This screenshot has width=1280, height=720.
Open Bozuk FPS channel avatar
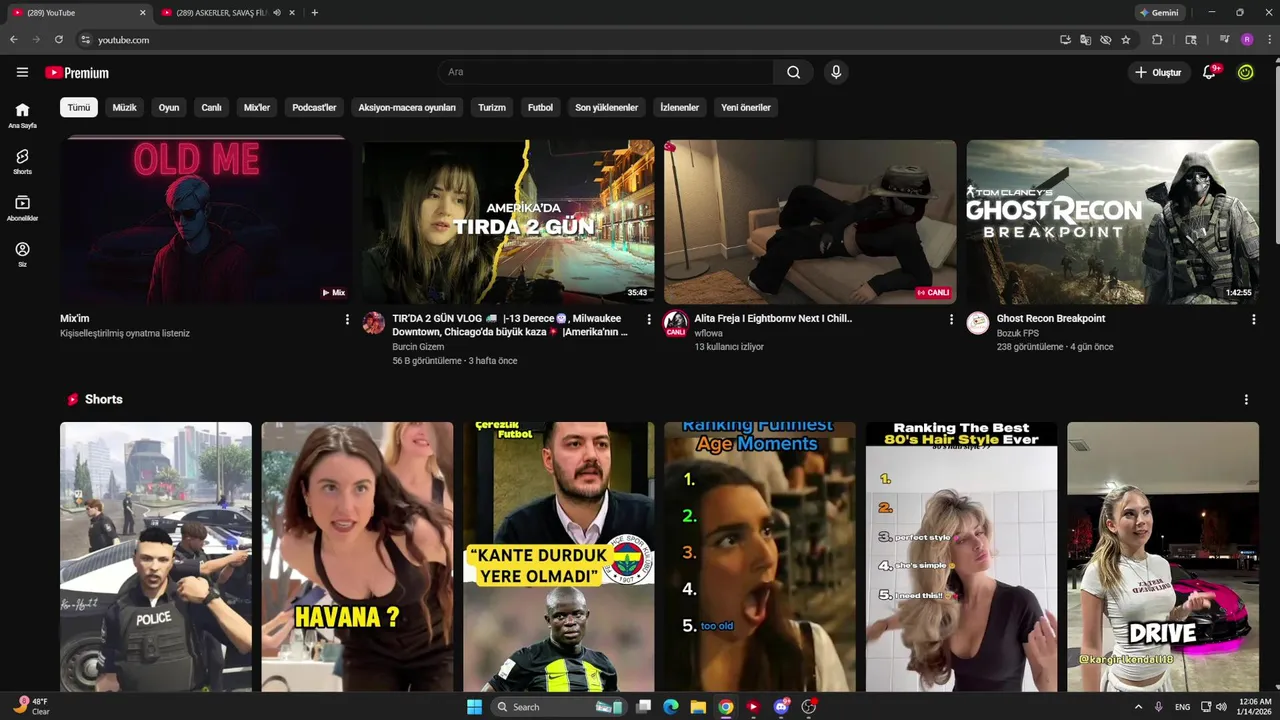[x=978, y=322]
